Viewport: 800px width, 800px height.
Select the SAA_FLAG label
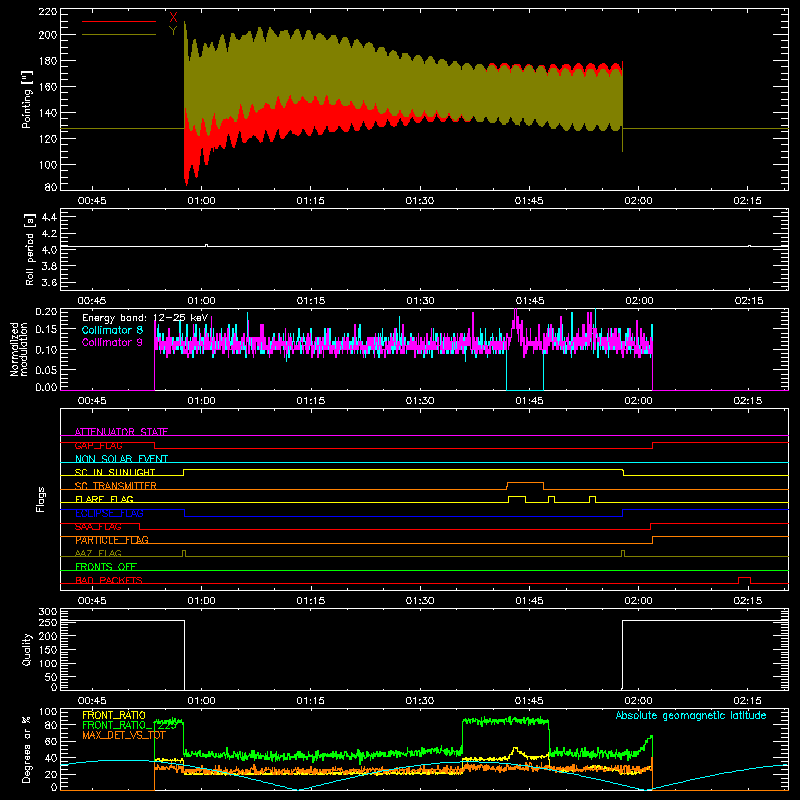[x=98, y=527]
